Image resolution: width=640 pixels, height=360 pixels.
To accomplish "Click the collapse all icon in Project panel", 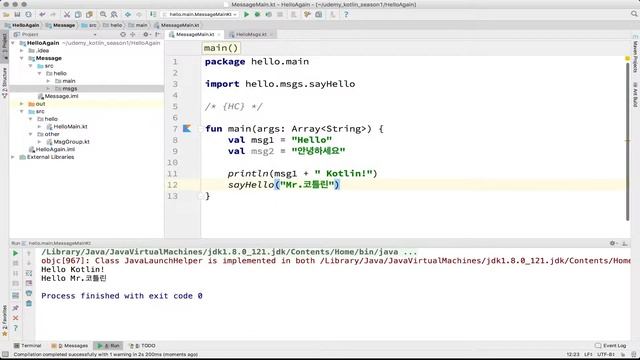I will (132, 35).
